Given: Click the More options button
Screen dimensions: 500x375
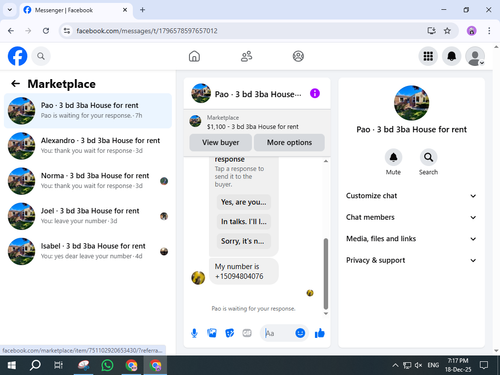Looking at the screenshot, I should (289, 142).
